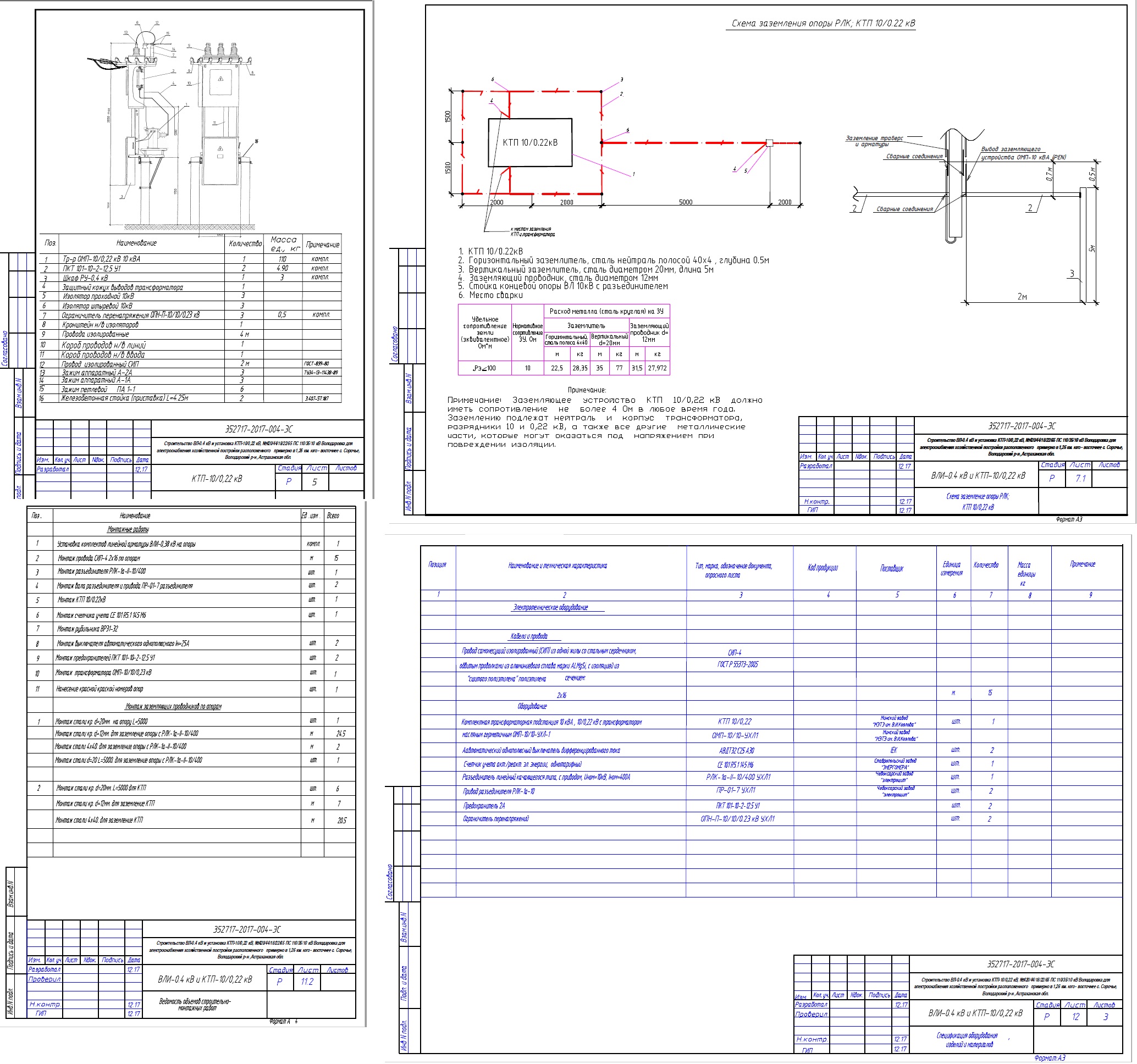1137x1064 pixels.
Task: Click 'СИП-4' type cell in specification
Action: pyautogui.click(x=735, y=652)
